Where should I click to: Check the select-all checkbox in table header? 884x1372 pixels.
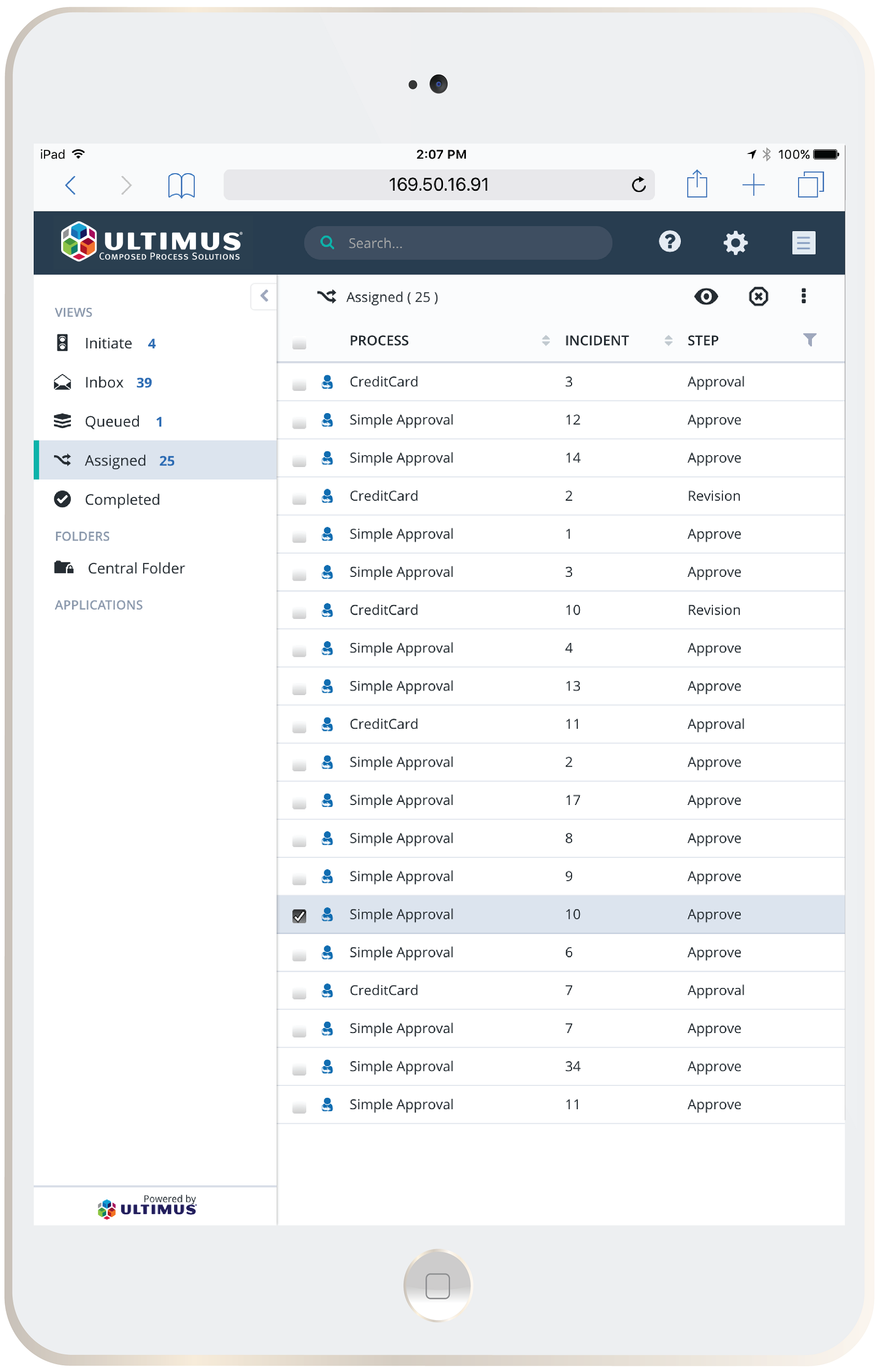pos(299,343)
